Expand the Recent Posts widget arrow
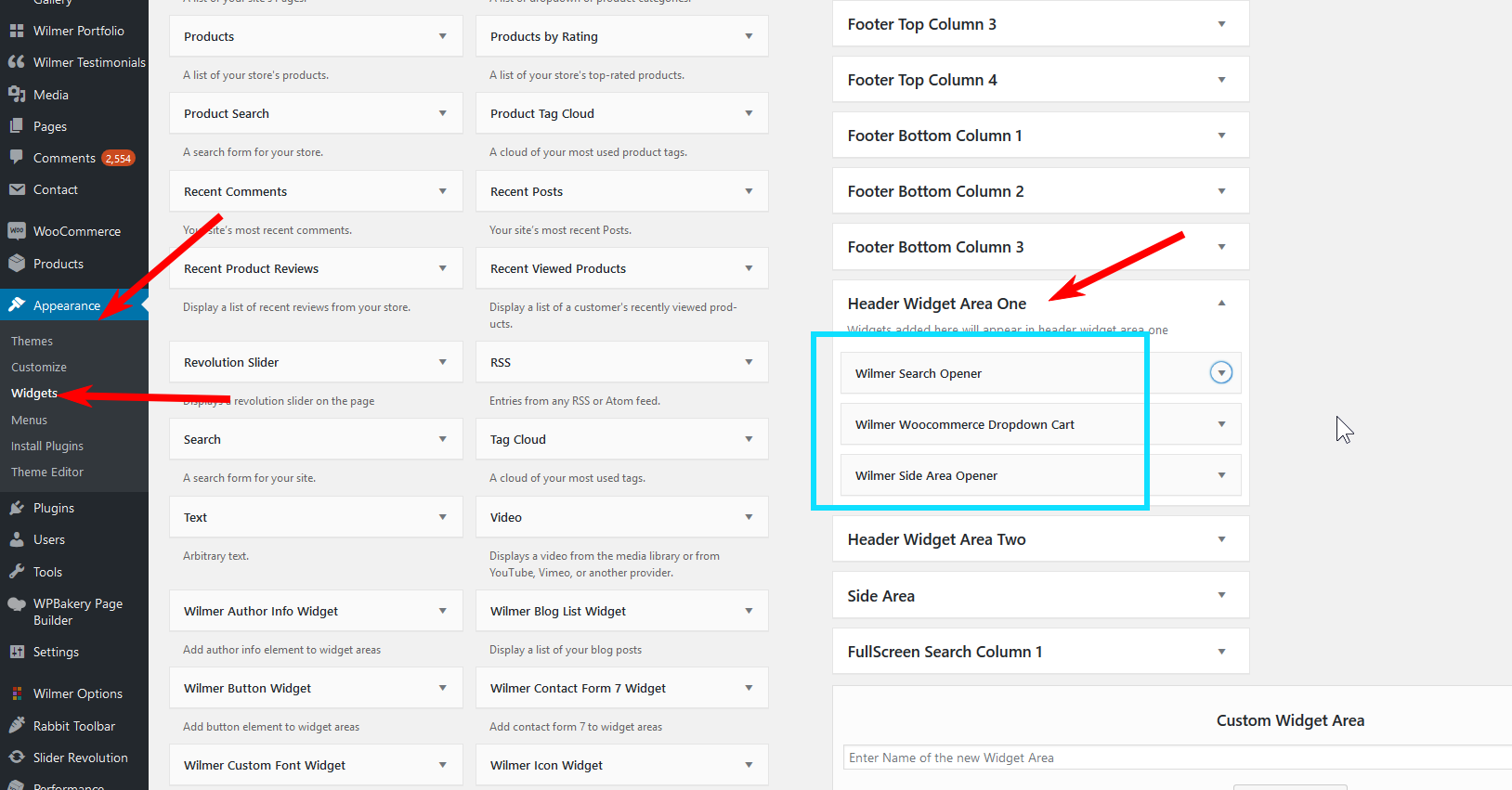Viewport: 1512px width, 790px height. (x=749, y=191)
